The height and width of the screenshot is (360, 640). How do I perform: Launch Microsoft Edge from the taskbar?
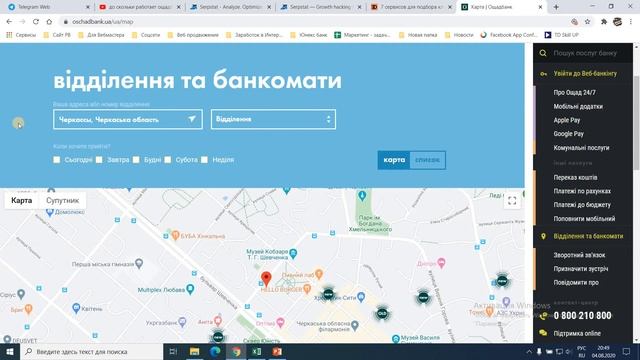(x=215, y=351)
